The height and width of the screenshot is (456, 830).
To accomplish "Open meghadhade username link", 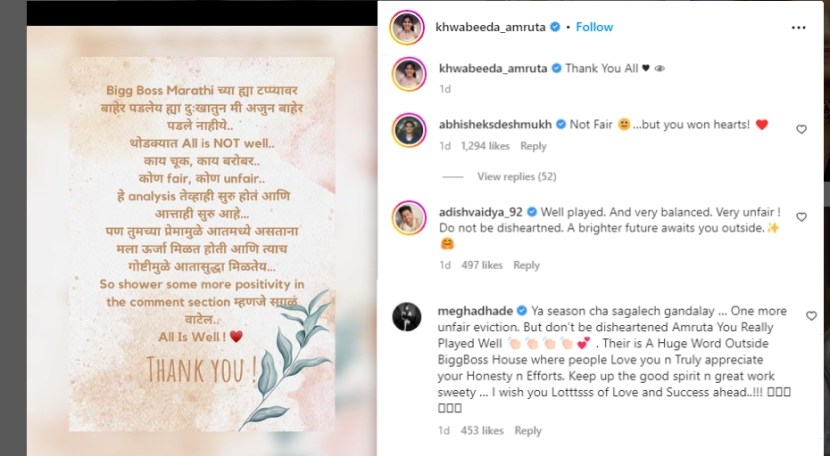I will click(x=475, y=311).
